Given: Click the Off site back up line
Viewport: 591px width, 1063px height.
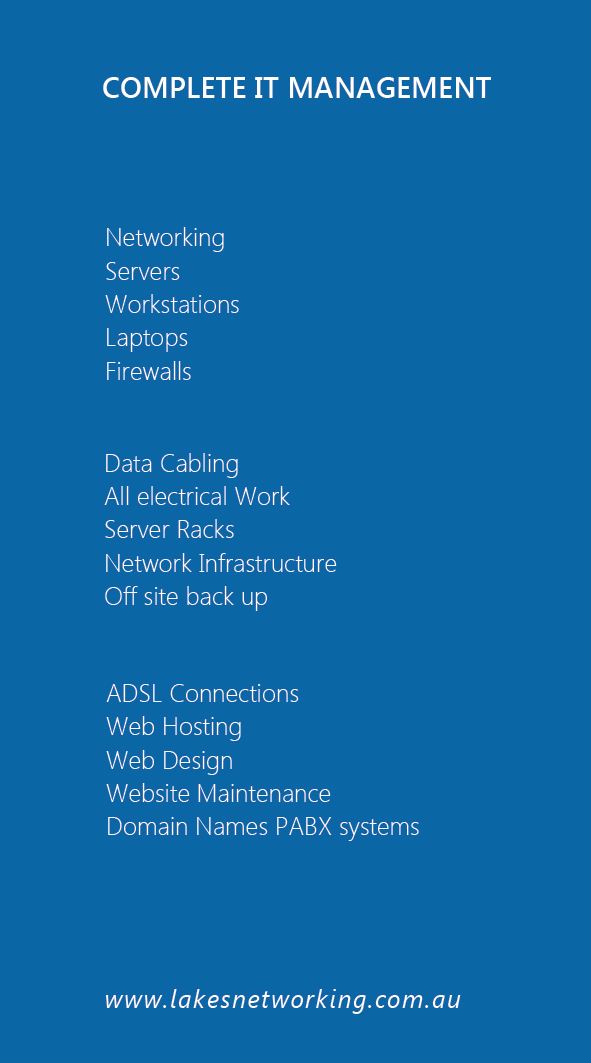Looking at the screenshot, I should coord(186,597).
